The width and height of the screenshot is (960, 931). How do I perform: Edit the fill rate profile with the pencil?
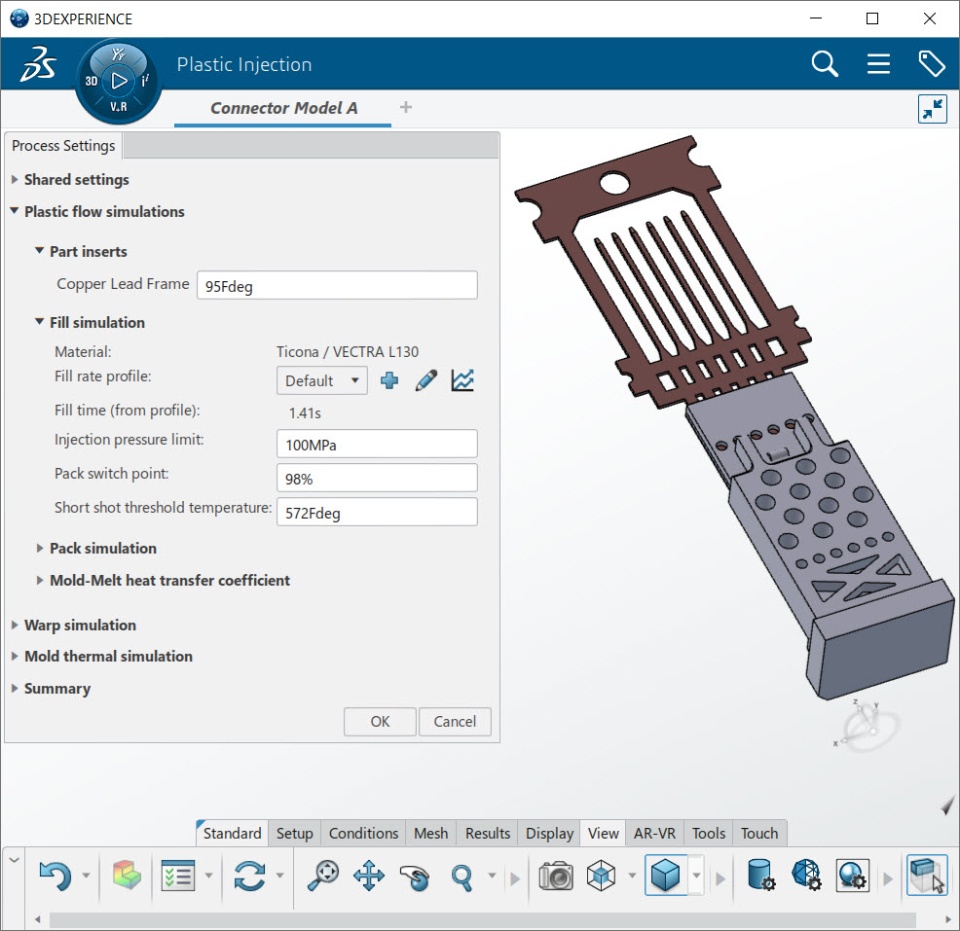[x=426, y=380]
